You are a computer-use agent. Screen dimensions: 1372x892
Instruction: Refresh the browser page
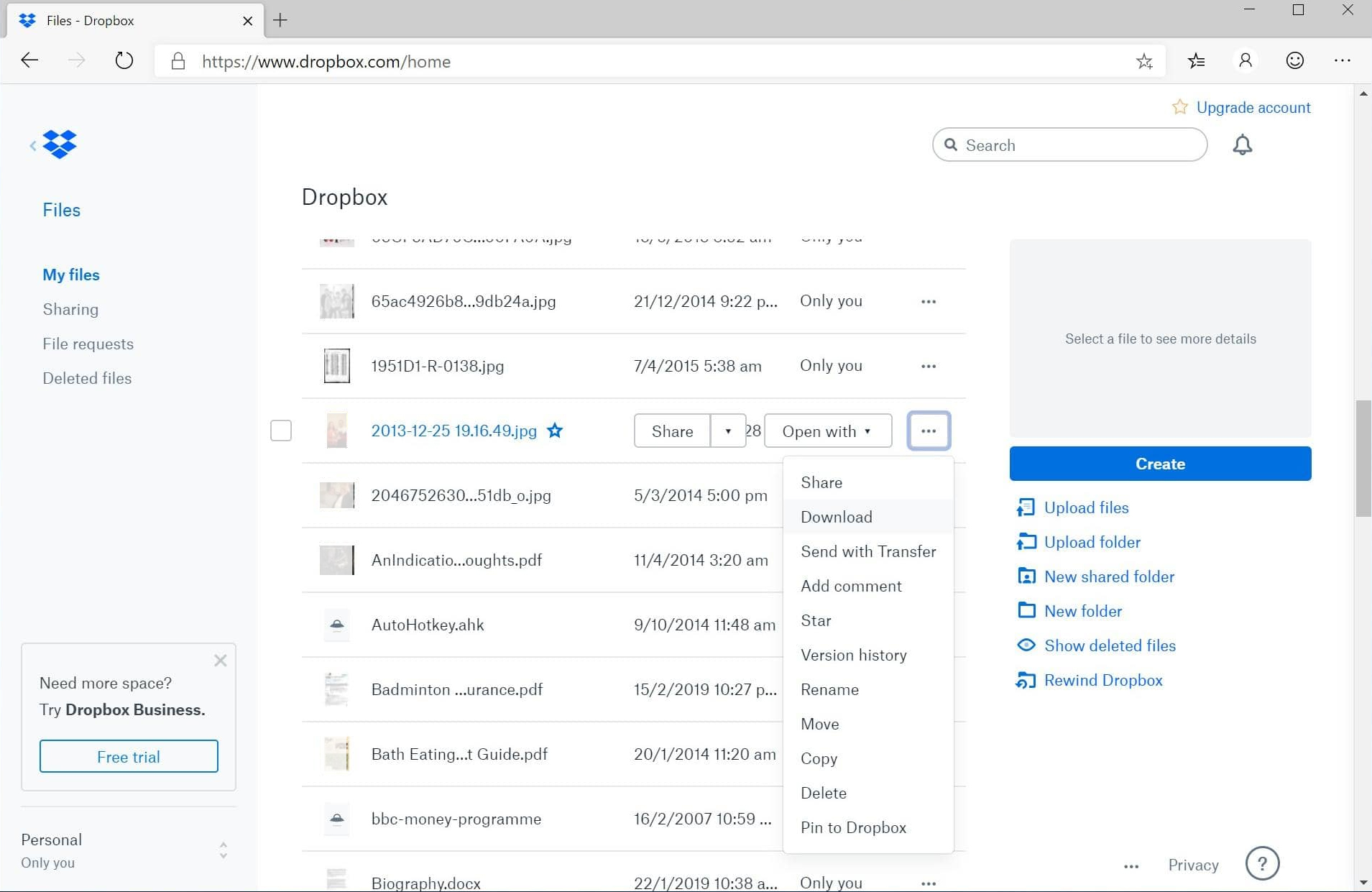point(124,61)
